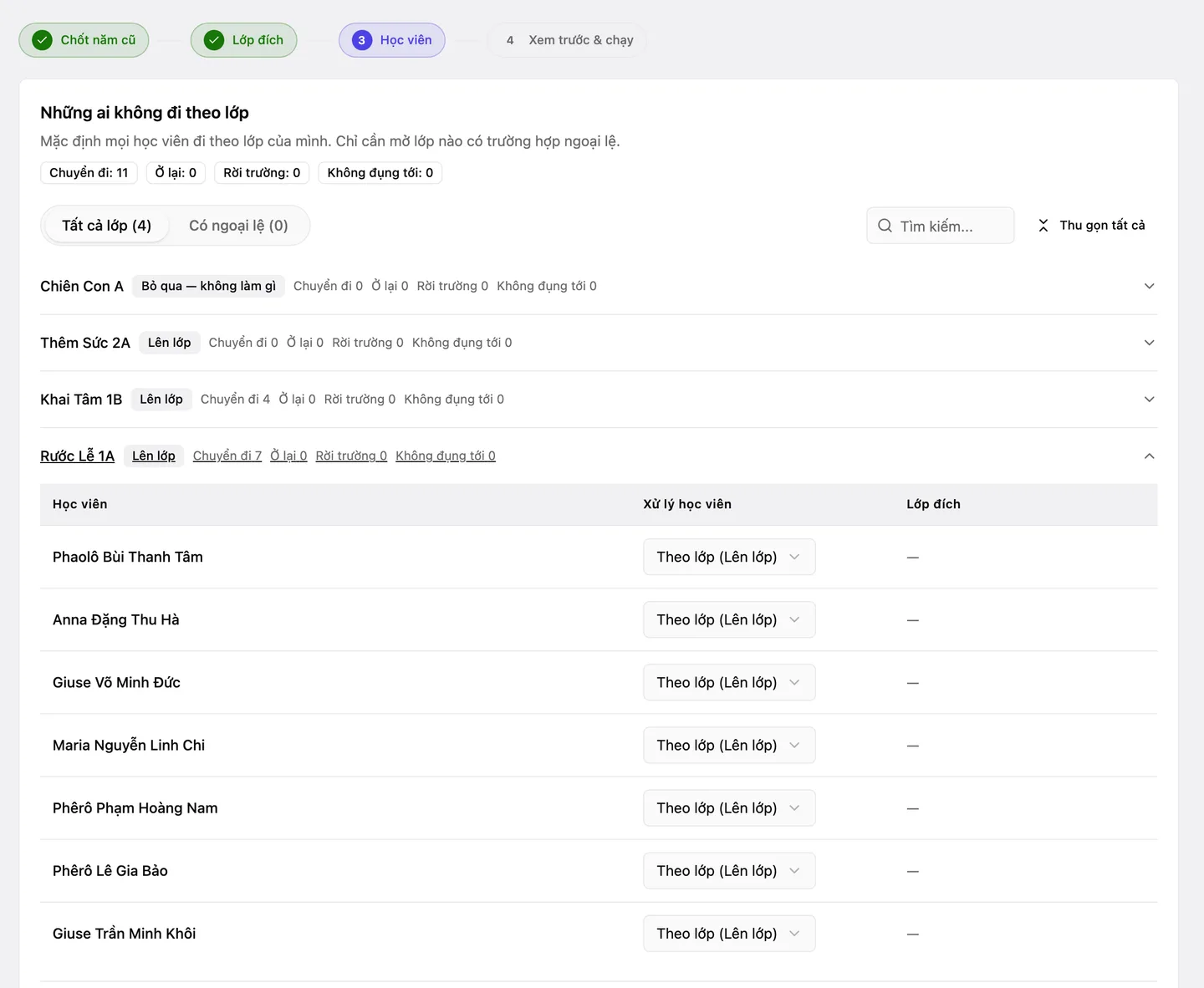Collapse the Rước Lễ 1A section chevron
This screenshot has width=1204, height=988.
(x=1150, y=456)
